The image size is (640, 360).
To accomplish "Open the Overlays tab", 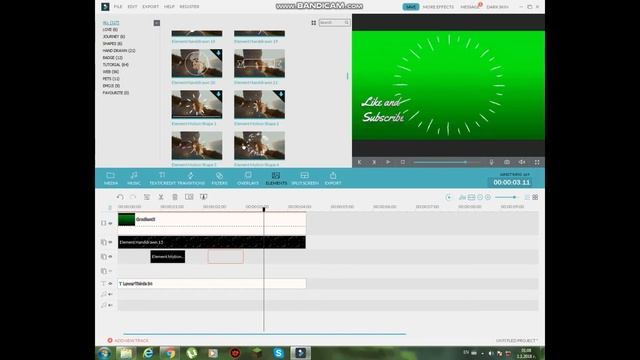I will click(x=248, y=178).
